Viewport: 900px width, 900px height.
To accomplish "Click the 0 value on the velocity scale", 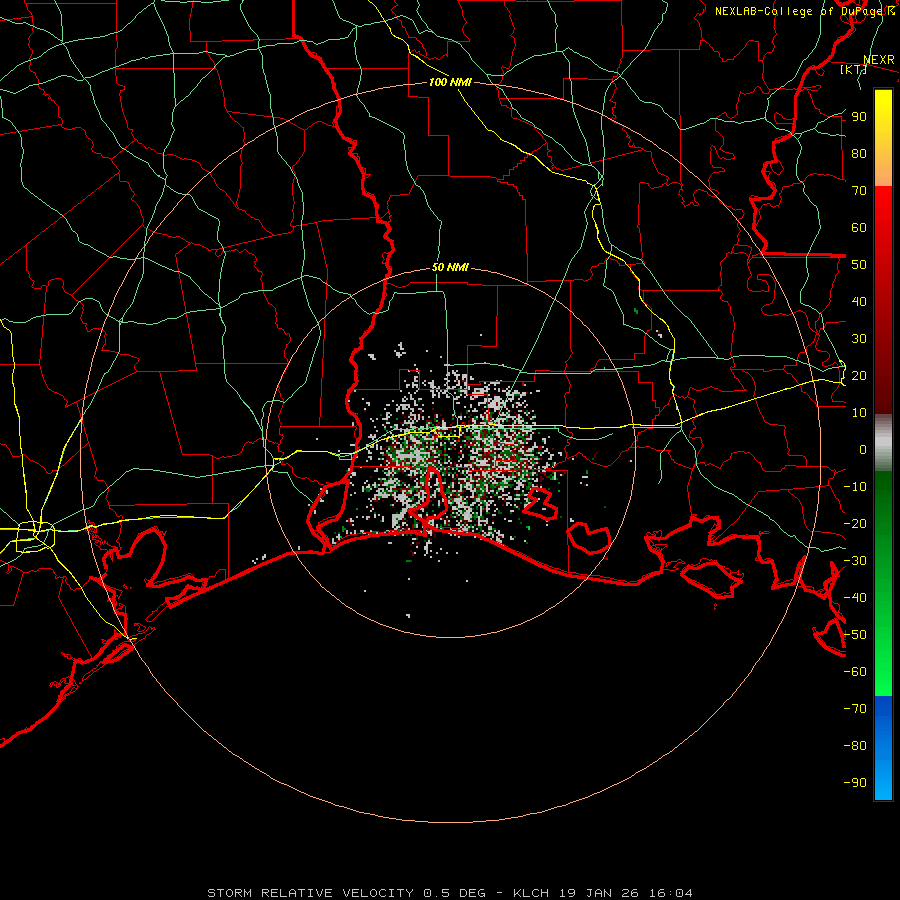I will tap(863, 449).
